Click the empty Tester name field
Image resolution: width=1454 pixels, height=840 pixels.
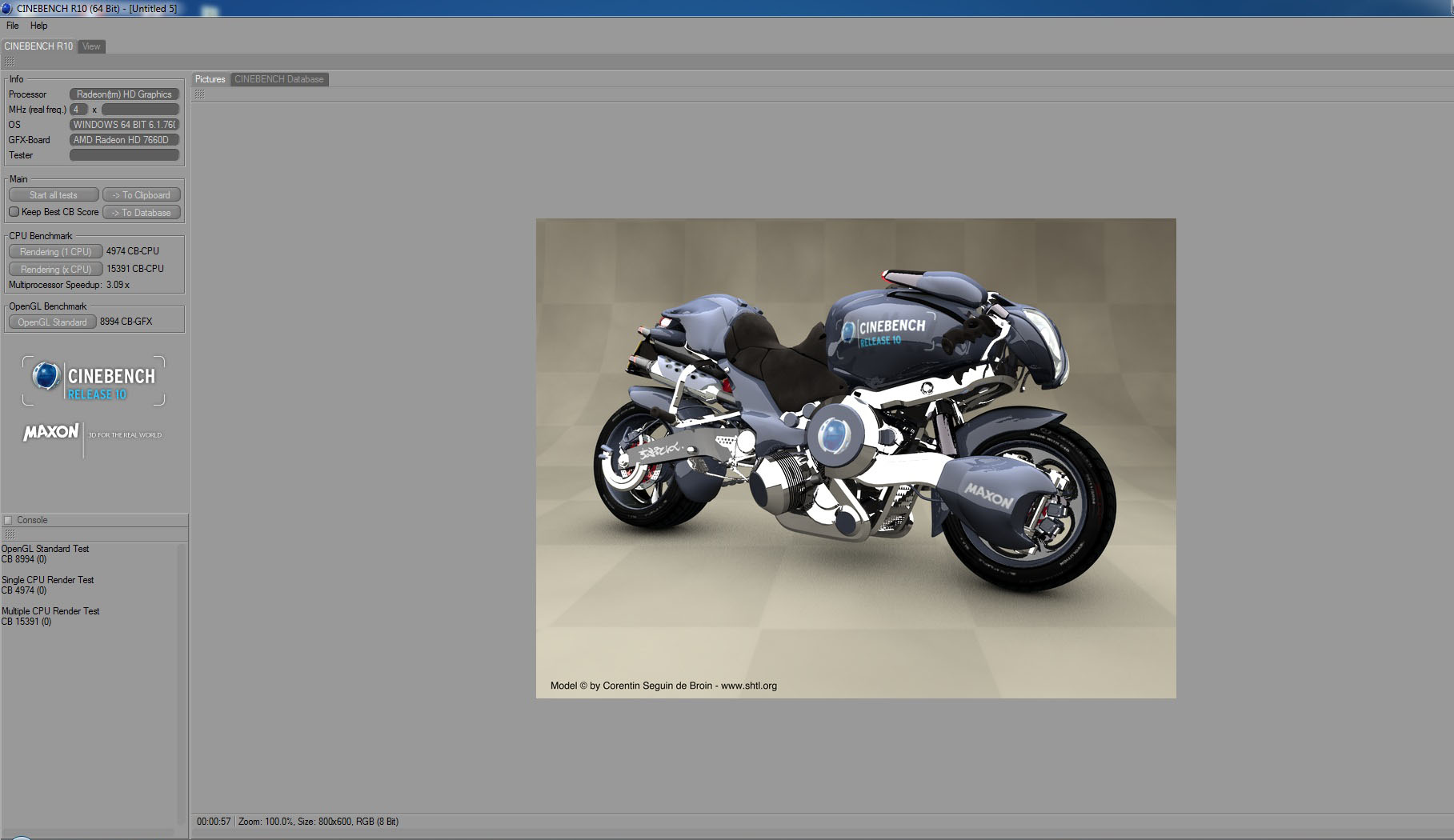[124, 155]
